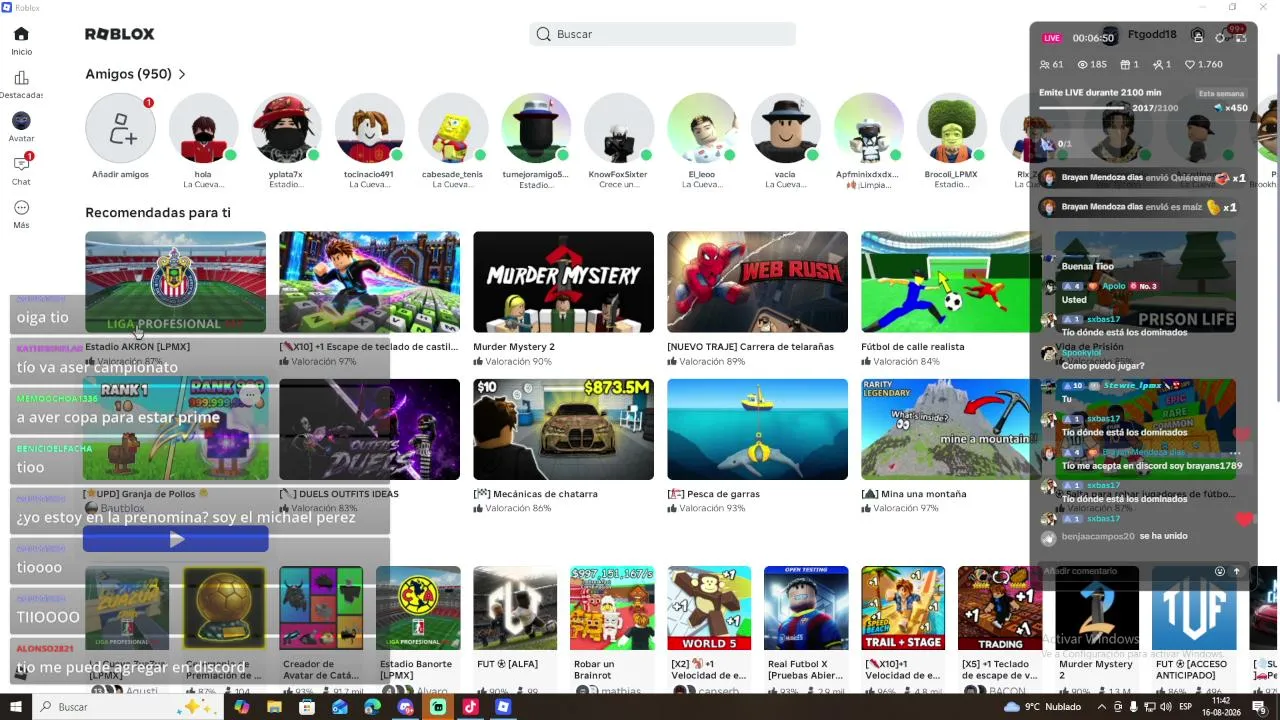The width and height of the screenshot is (1280, 720).
Task: Click the ESP input language indicator
Action: (x=1187, y=707)
